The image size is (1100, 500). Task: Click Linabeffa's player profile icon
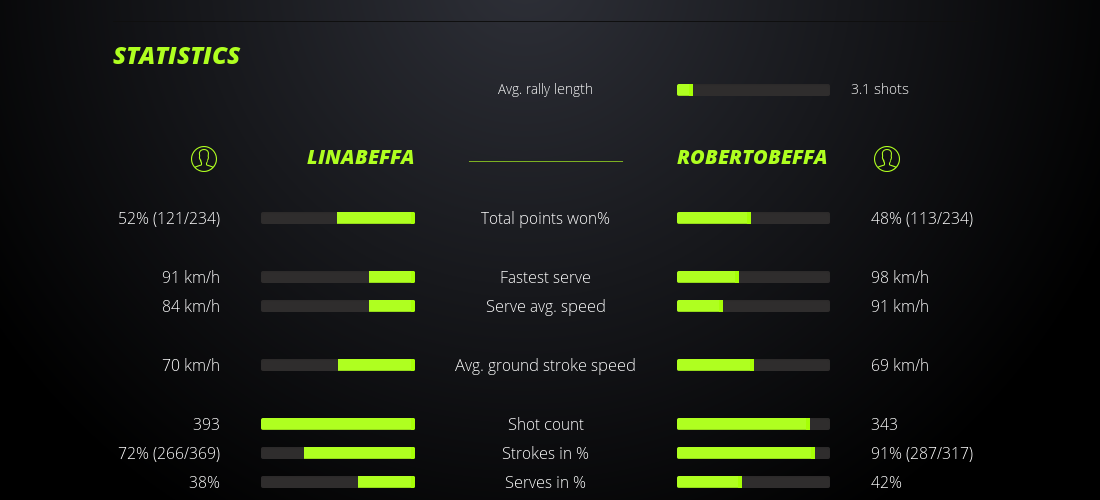click(204, 158)
